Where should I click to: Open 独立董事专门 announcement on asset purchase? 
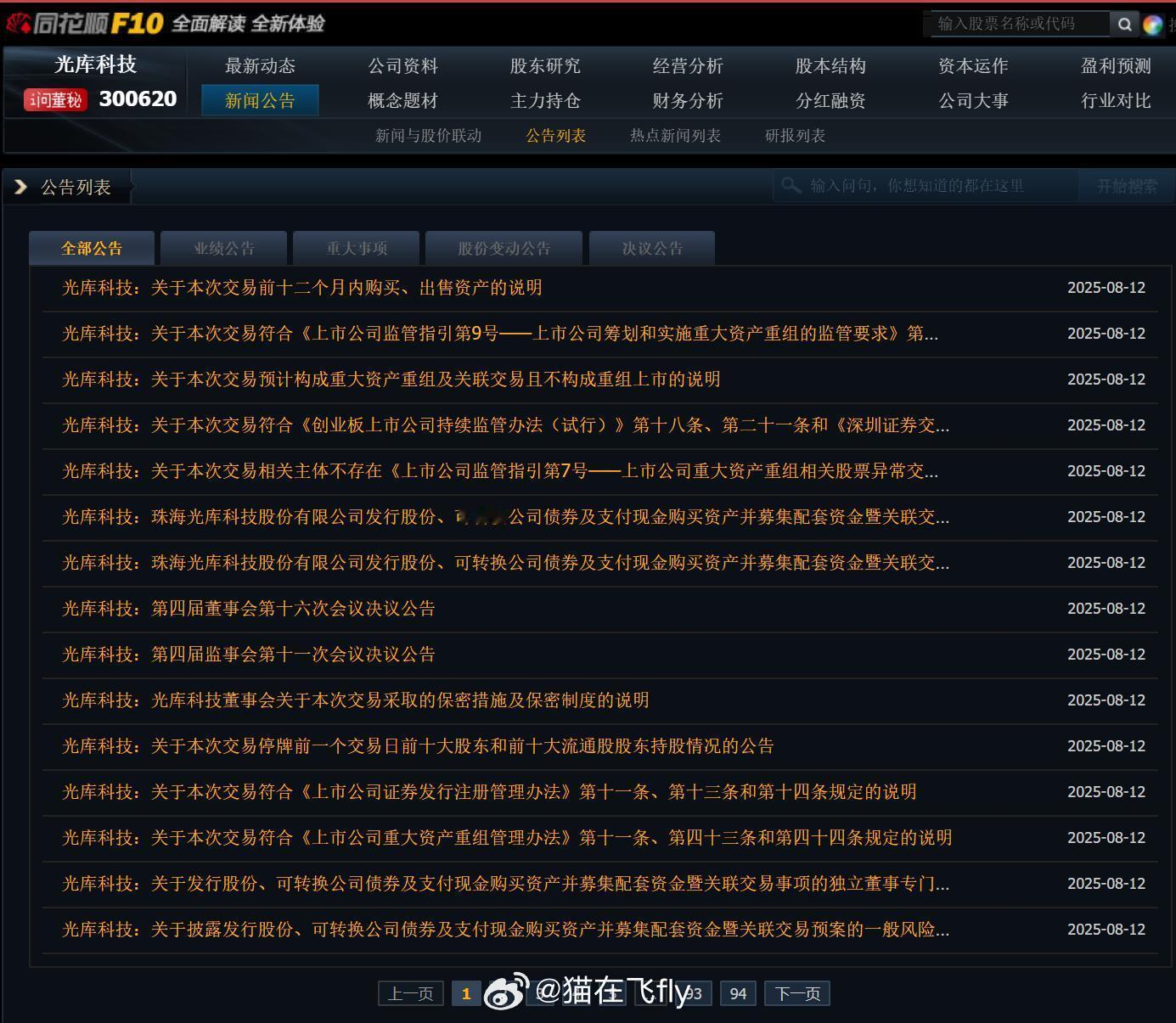(x=506, y=884)
